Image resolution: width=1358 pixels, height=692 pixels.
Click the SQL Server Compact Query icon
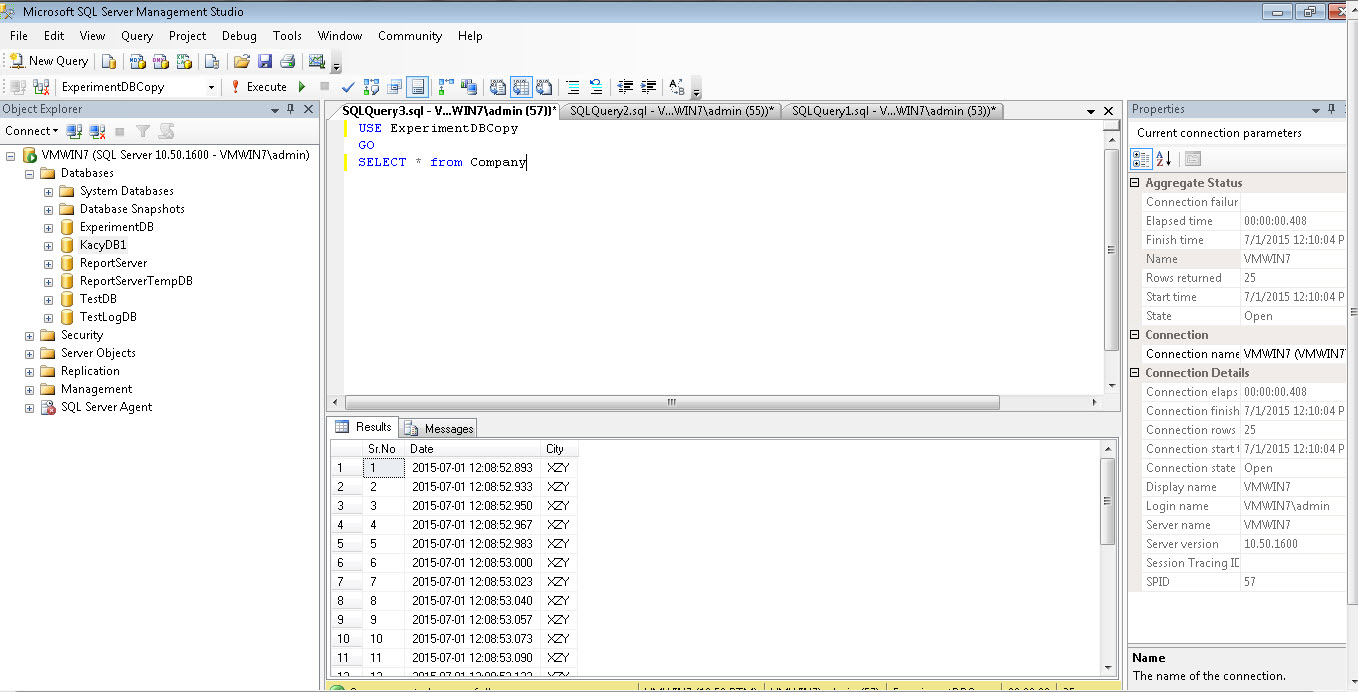coord(212,61)
